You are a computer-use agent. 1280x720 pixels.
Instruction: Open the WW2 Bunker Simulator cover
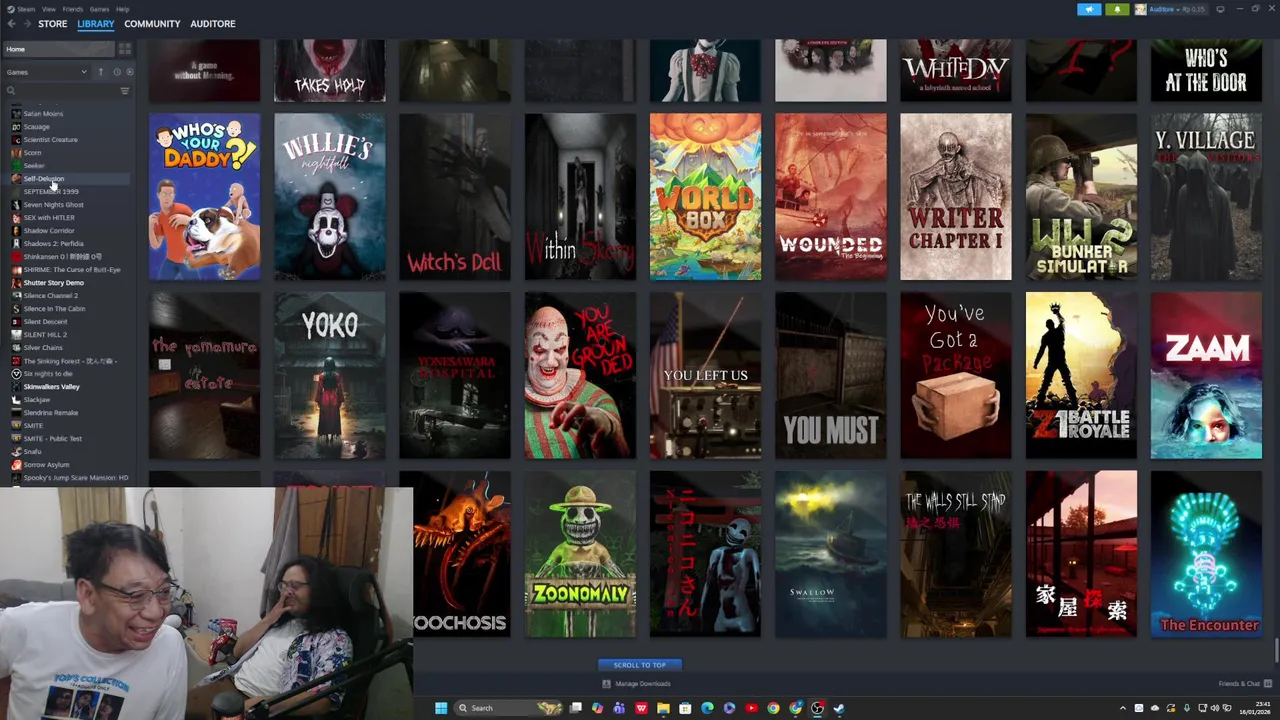coord(1081,197)
